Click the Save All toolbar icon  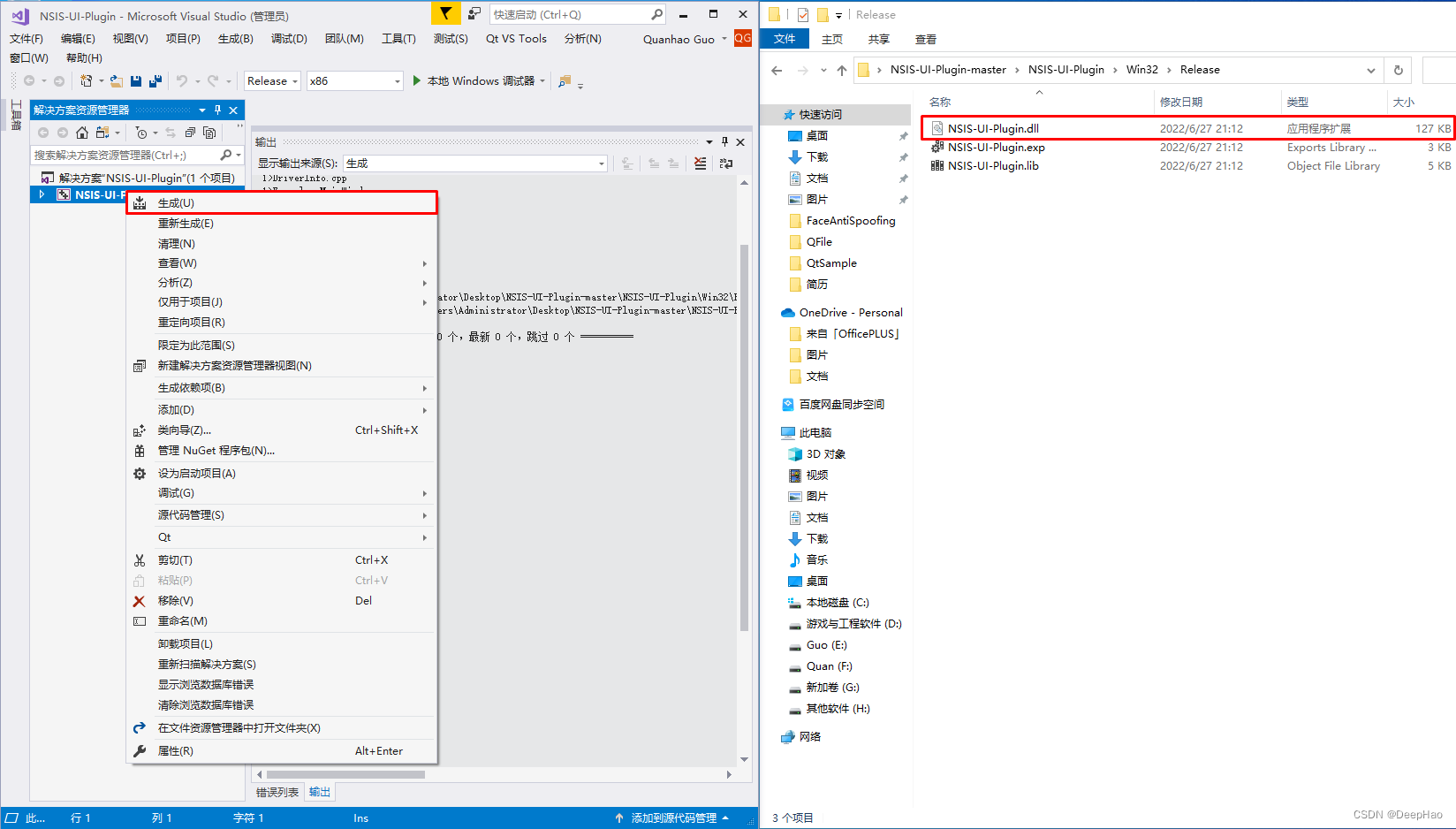click(x=155, y=80)
